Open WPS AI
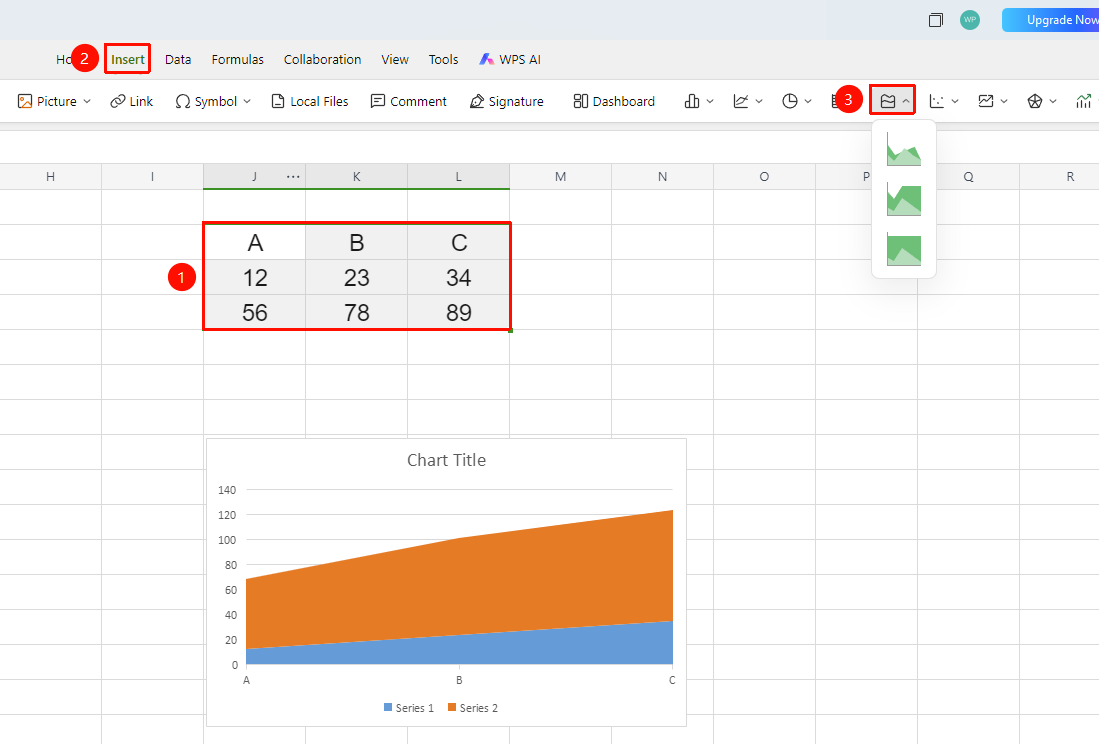This screenshot has height=744, width=1099. (510, 60)
